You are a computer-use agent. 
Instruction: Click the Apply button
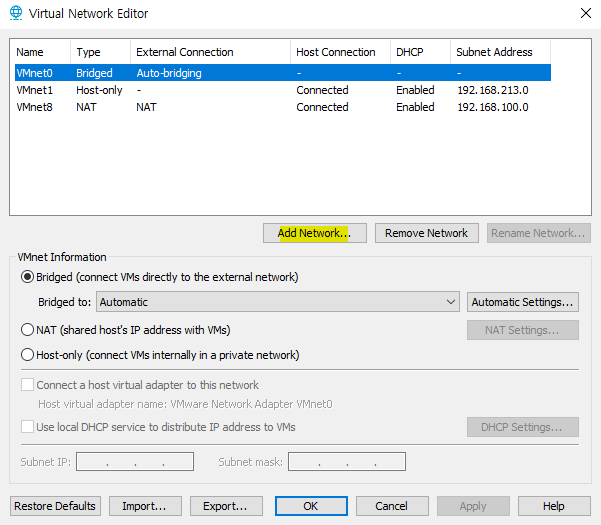pos(473,506)
